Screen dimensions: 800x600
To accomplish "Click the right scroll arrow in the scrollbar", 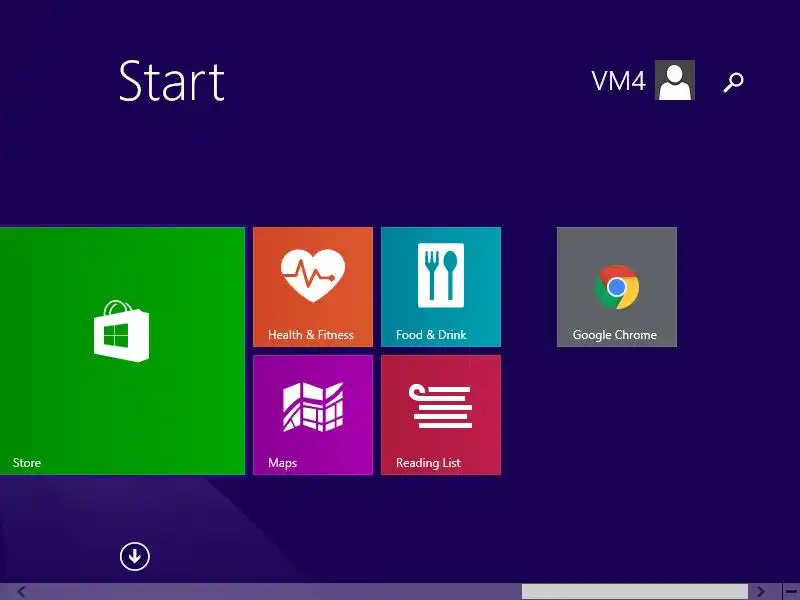I will (x=760, y=592).
